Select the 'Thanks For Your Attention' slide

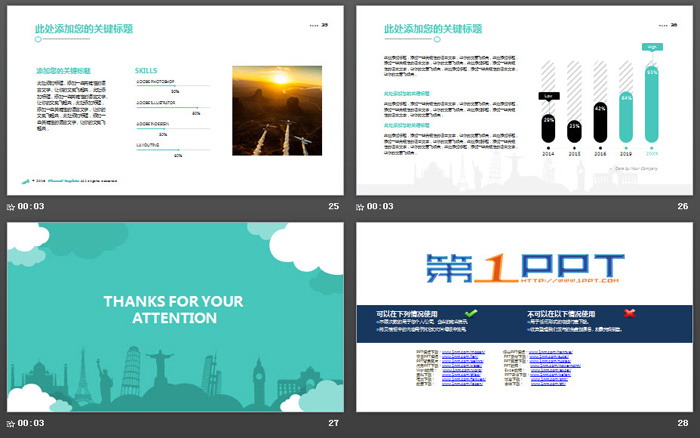tap(174, 315)
